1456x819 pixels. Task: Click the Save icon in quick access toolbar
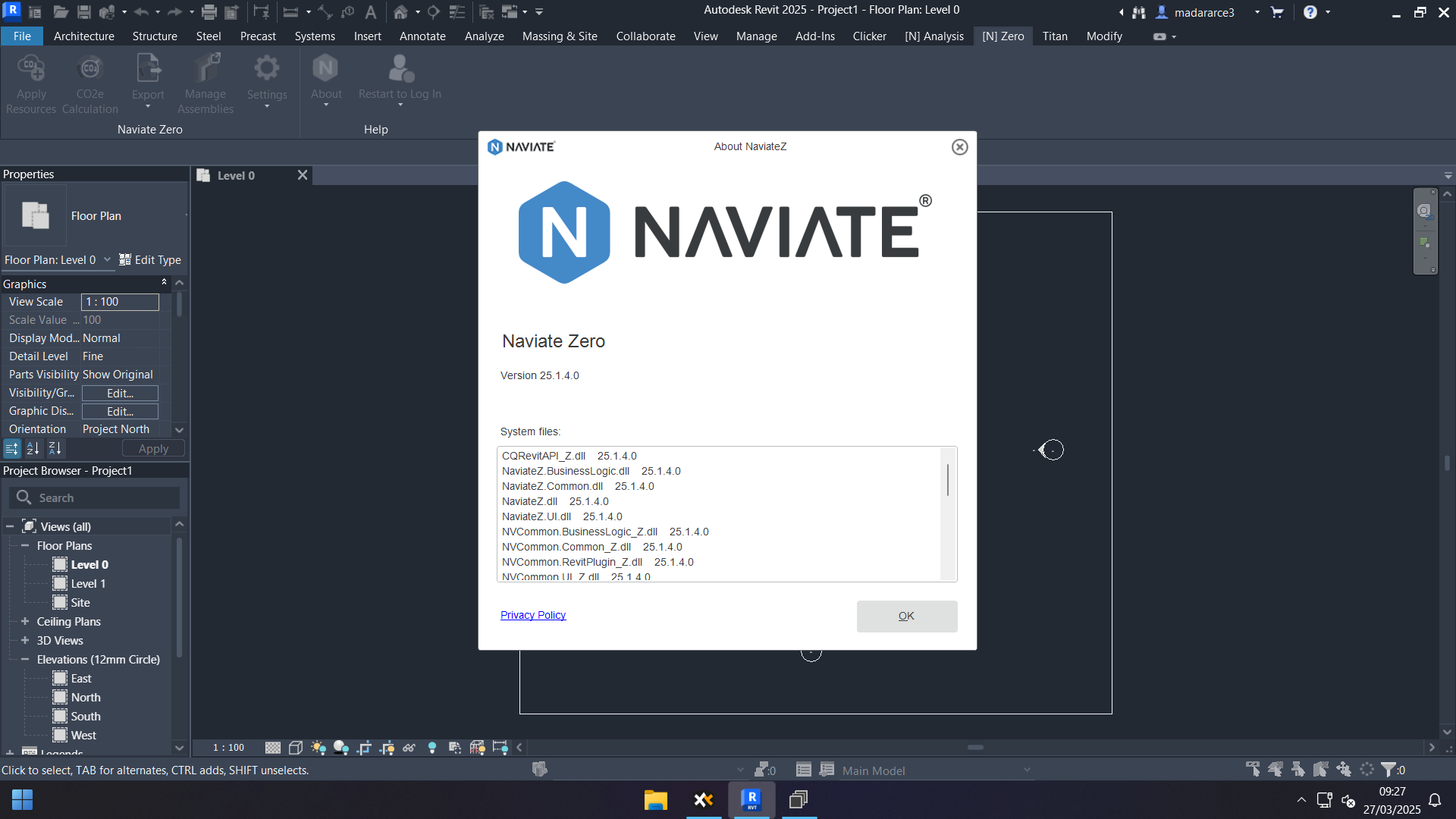[84, 12]
